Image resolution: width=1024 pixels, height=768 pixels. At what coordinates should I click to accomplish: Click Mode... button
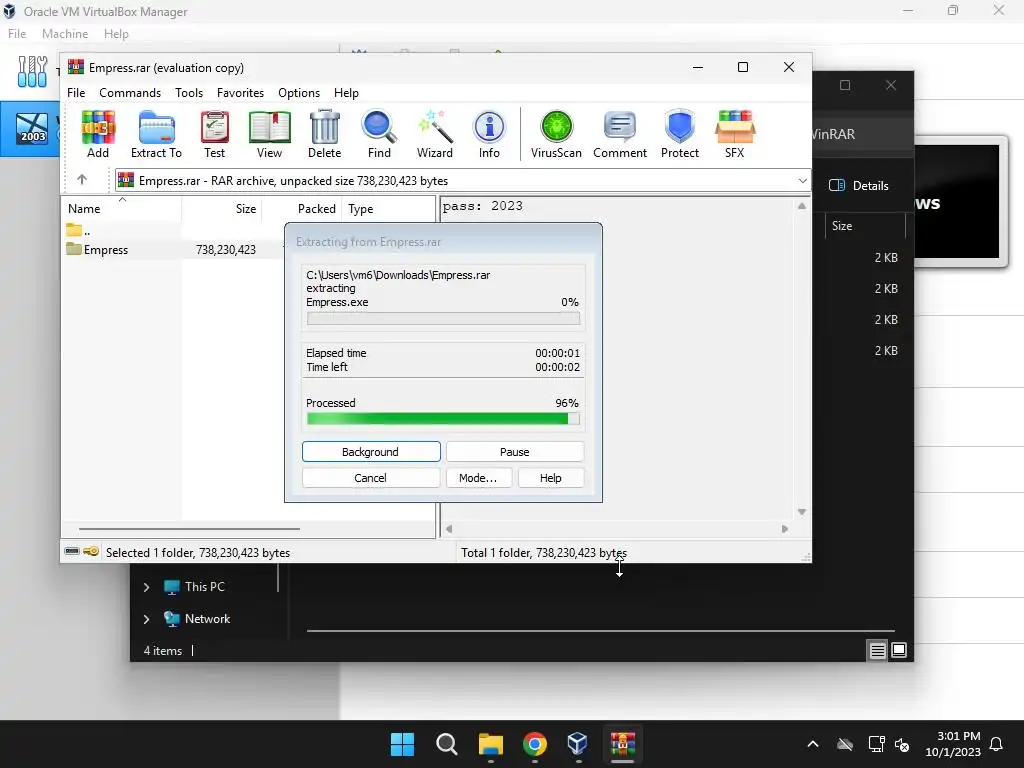point(478,478)
